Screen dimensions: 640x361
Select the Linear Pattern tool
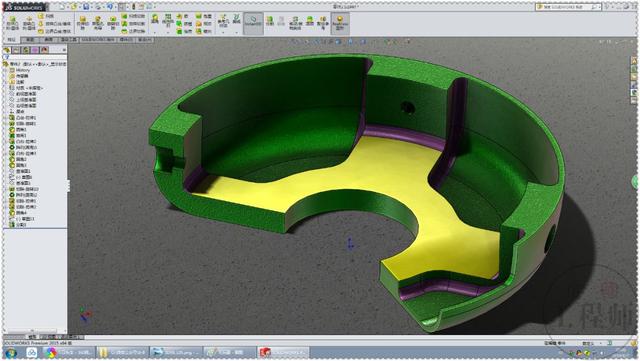(168, 20)
